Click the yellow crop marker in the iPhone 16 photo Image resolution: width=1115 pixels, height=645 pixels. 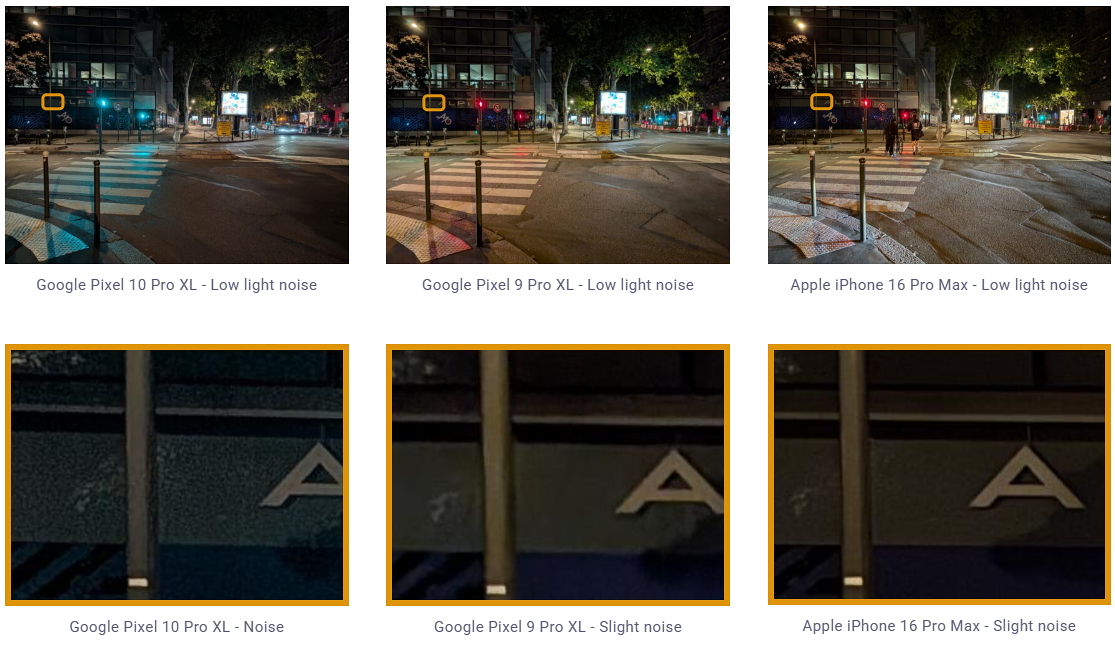821,102
